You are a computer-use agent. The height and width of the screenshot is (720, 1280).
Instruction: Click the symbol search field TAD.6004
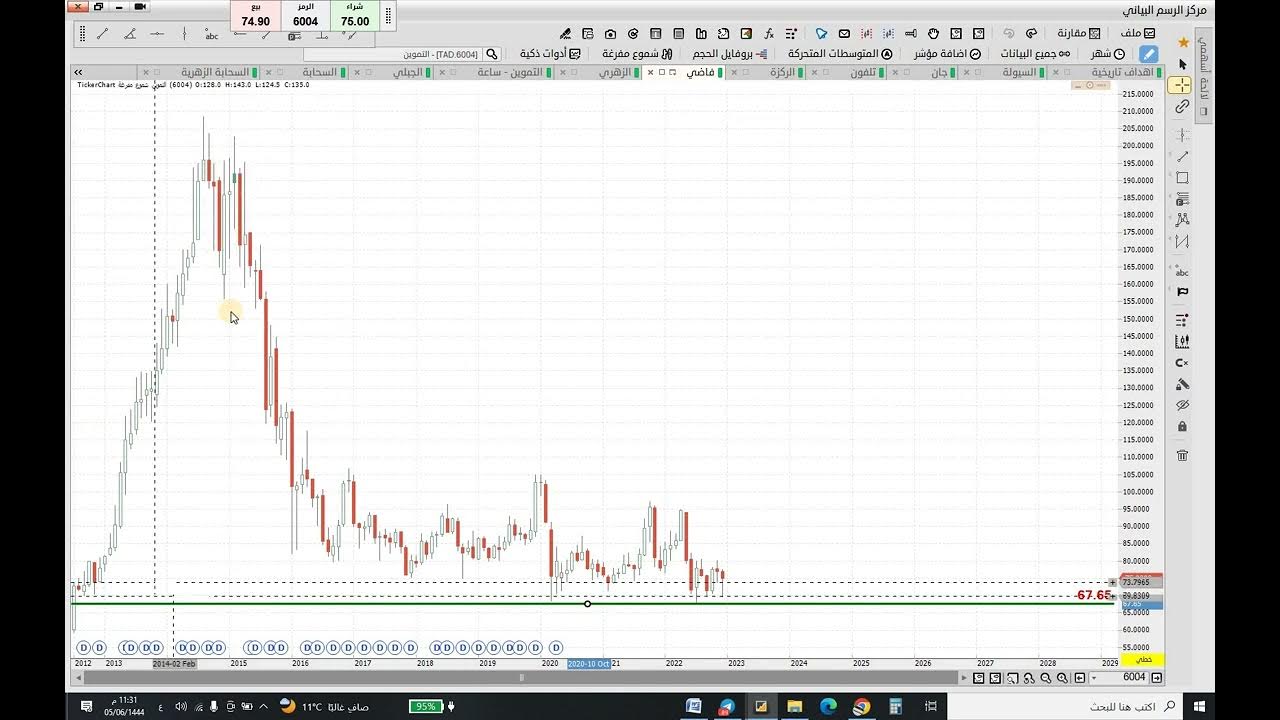click(392, 54)
